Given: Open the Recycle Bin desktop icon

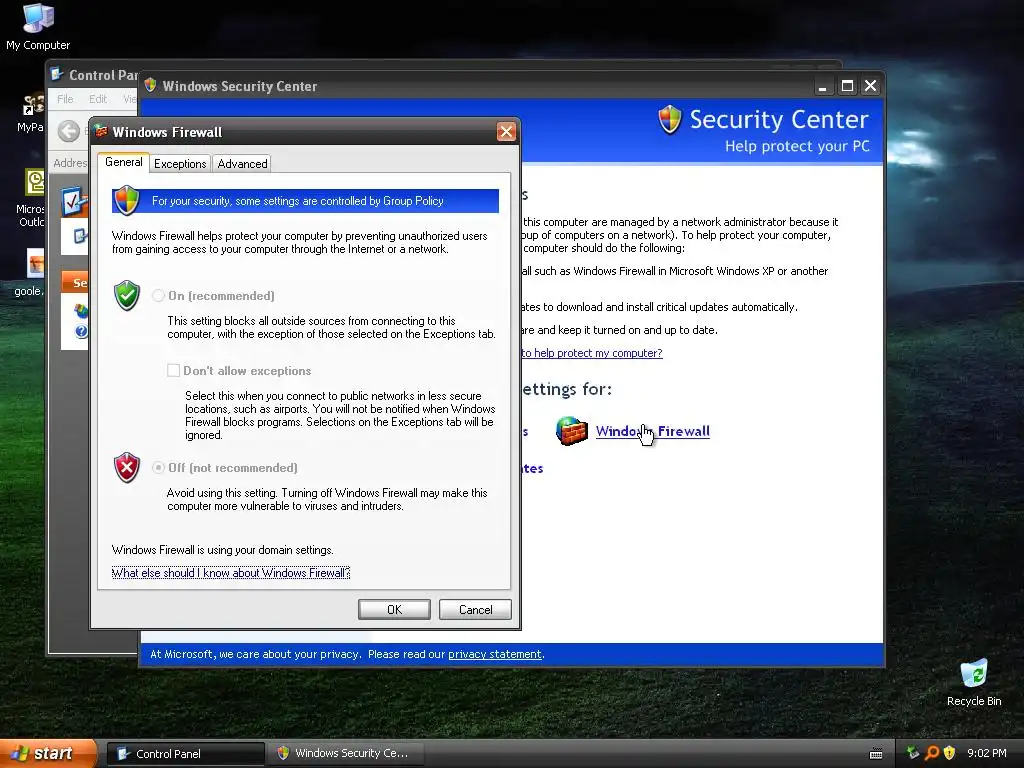Looking at the screenshot, I should click(974, 683).
